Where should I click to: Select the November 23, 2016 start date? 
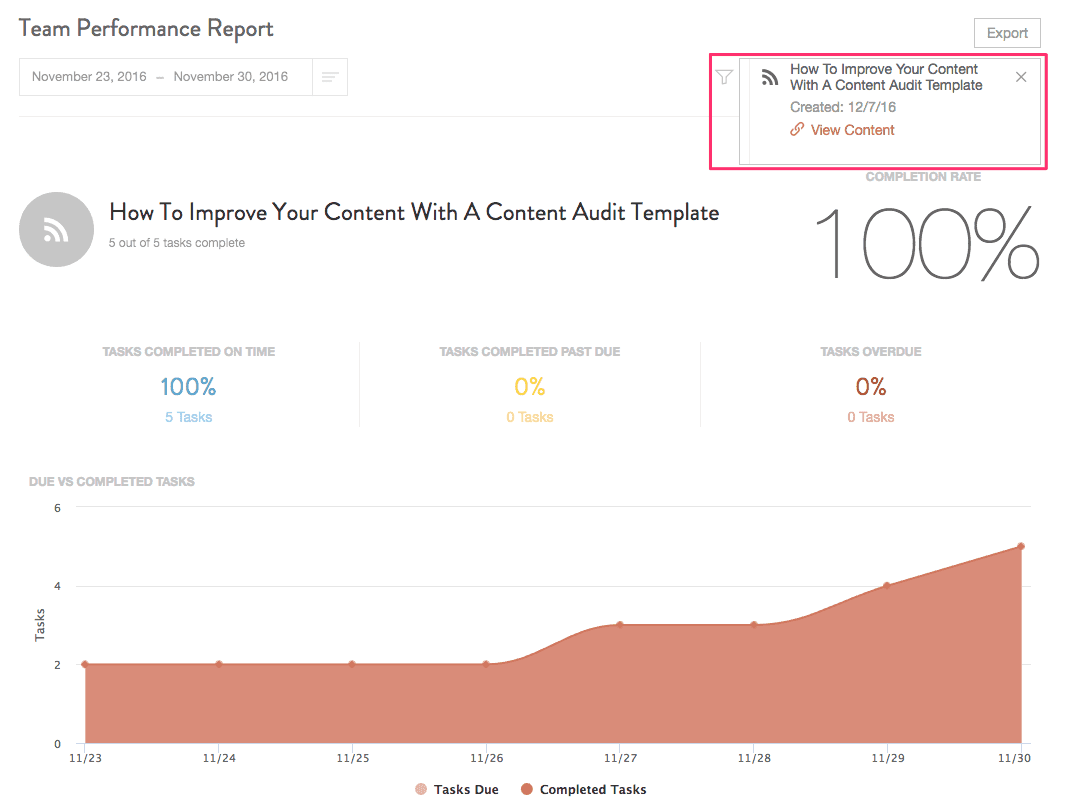(89, 77)
